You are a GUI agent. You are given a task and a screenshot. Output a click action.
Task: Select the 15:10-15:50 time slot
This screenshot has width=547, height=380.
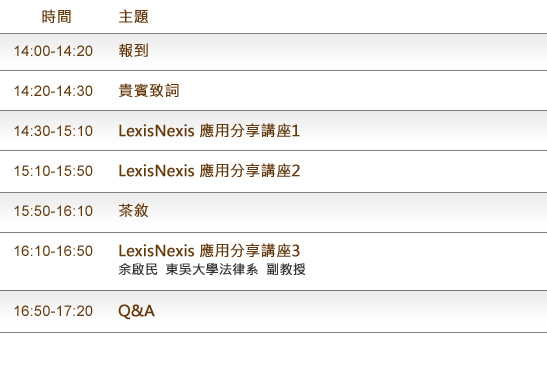tap(53, 171)
